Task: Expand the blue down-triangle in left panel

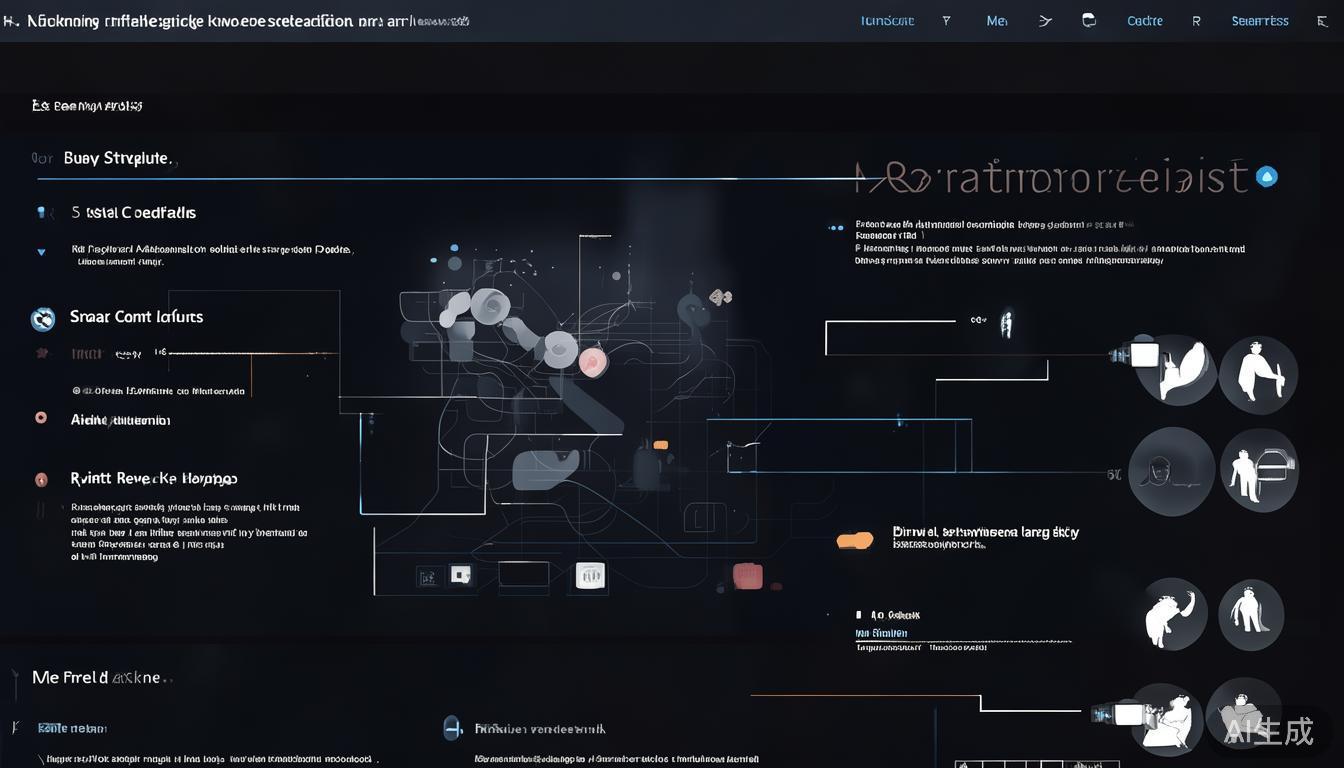Action: tap(41, 252)
